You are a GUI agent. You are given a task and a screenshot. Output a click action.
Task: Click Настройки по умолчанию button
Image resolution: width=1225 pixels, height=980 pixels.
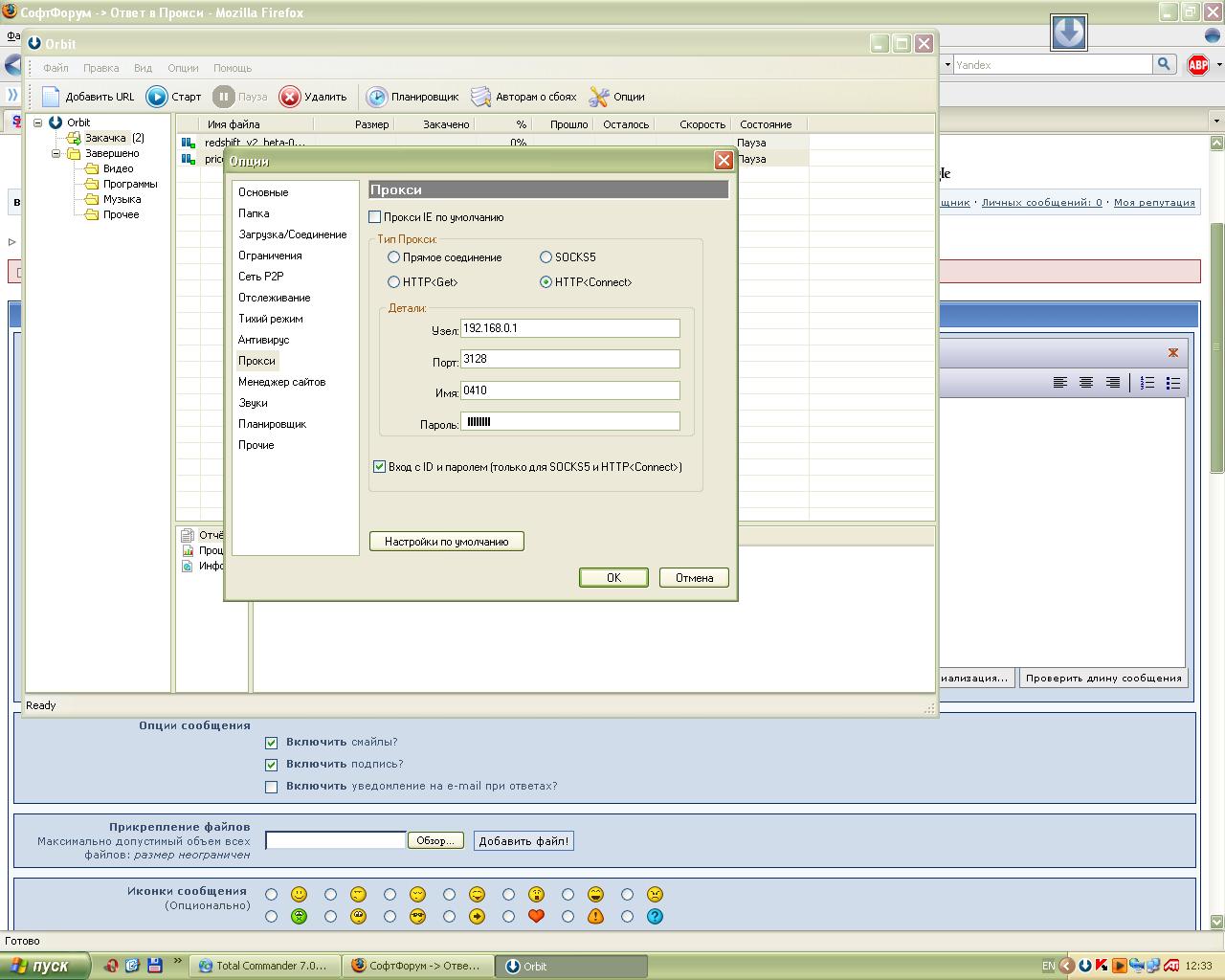pyautogui.click(x=447, y=542)
